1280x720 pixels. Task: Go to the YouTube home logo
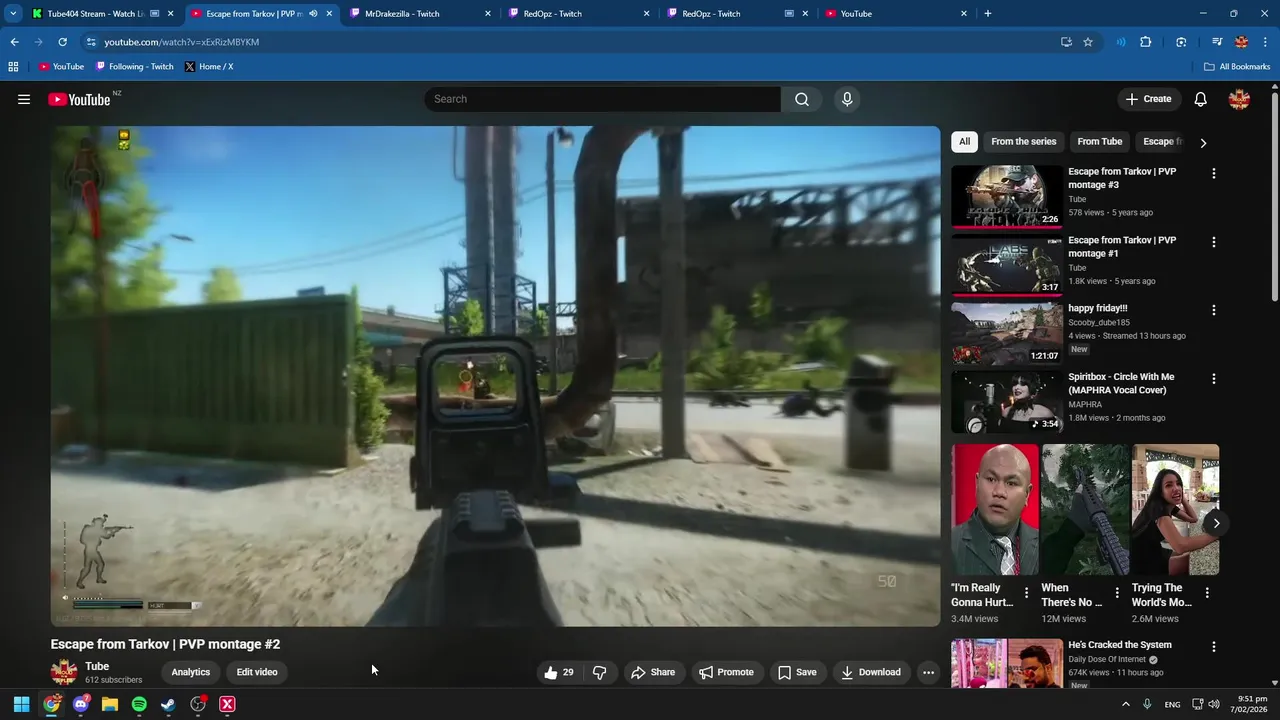pyautogui.click(x=79, y=99)
